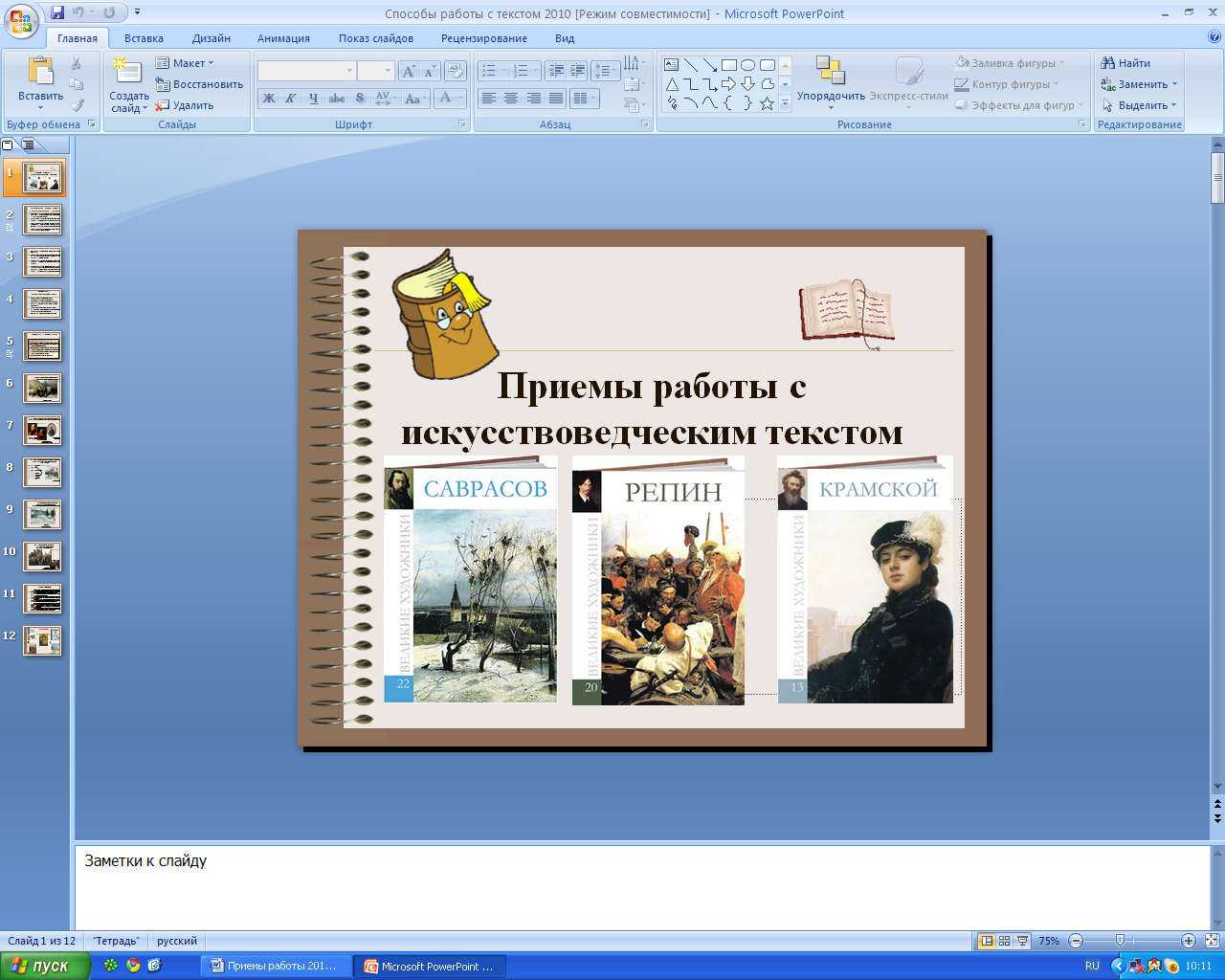Open the Анимация ribbon tab
This screenshot has height=980, width=1225.
pyautogui.click(x=283, y=38)
